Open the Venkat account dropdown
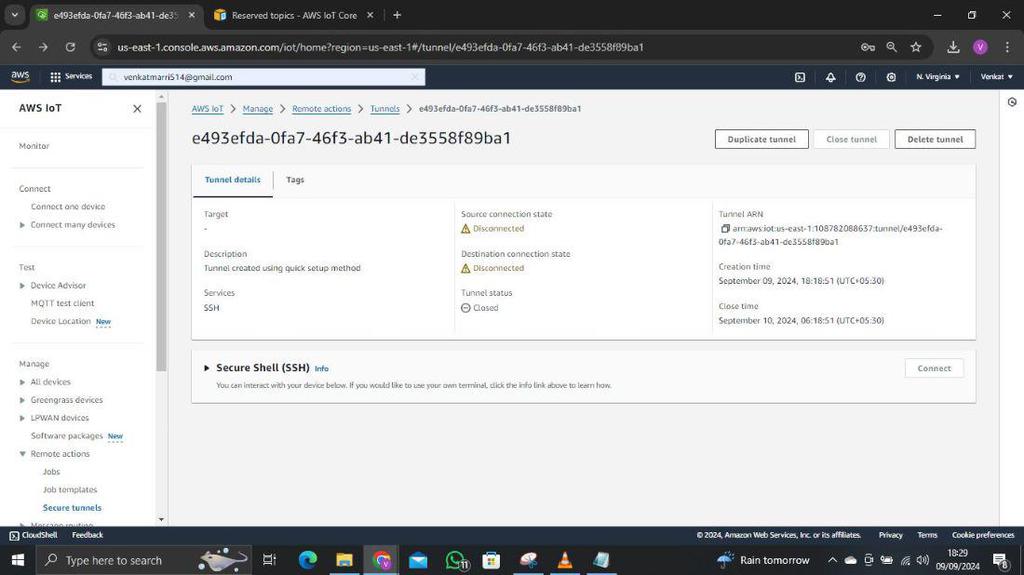The height and width of the screenshot is (575, 1024). coord(997,77)
